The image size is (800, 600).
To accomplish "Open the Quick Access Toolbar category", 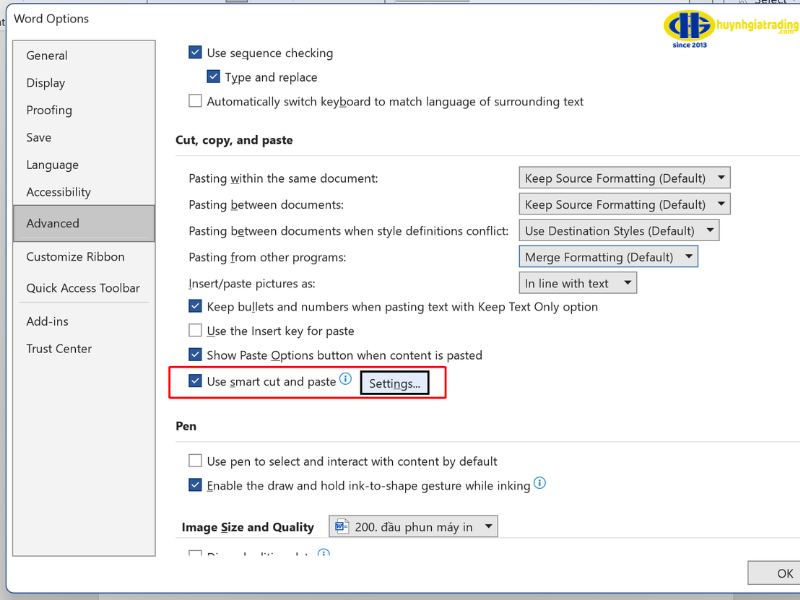I will pos(83,288).
